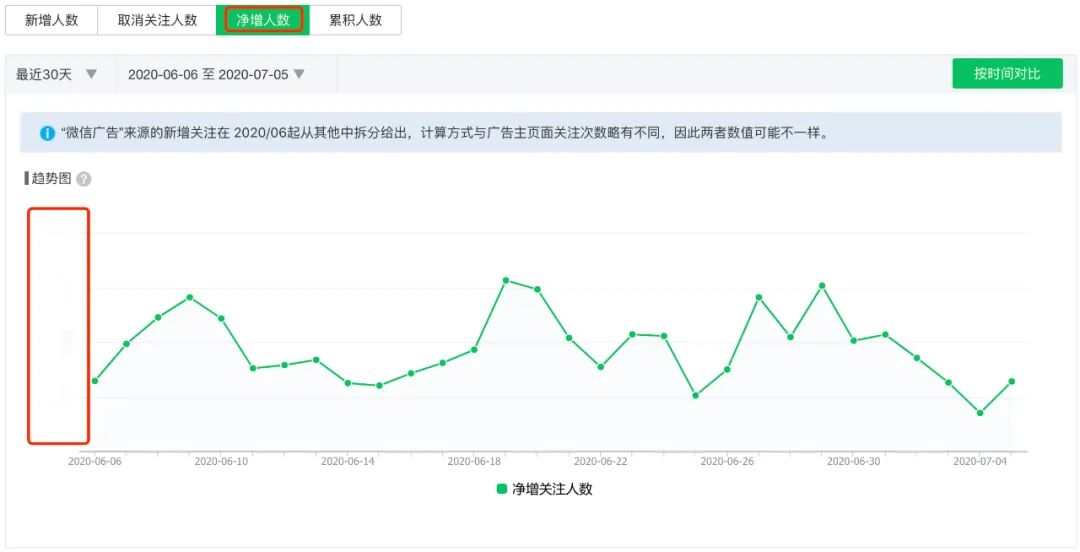This screenshot has height=552, width=1080.
Task: Click the dip data point on 2020-06-25
Action: pos(695,396)
